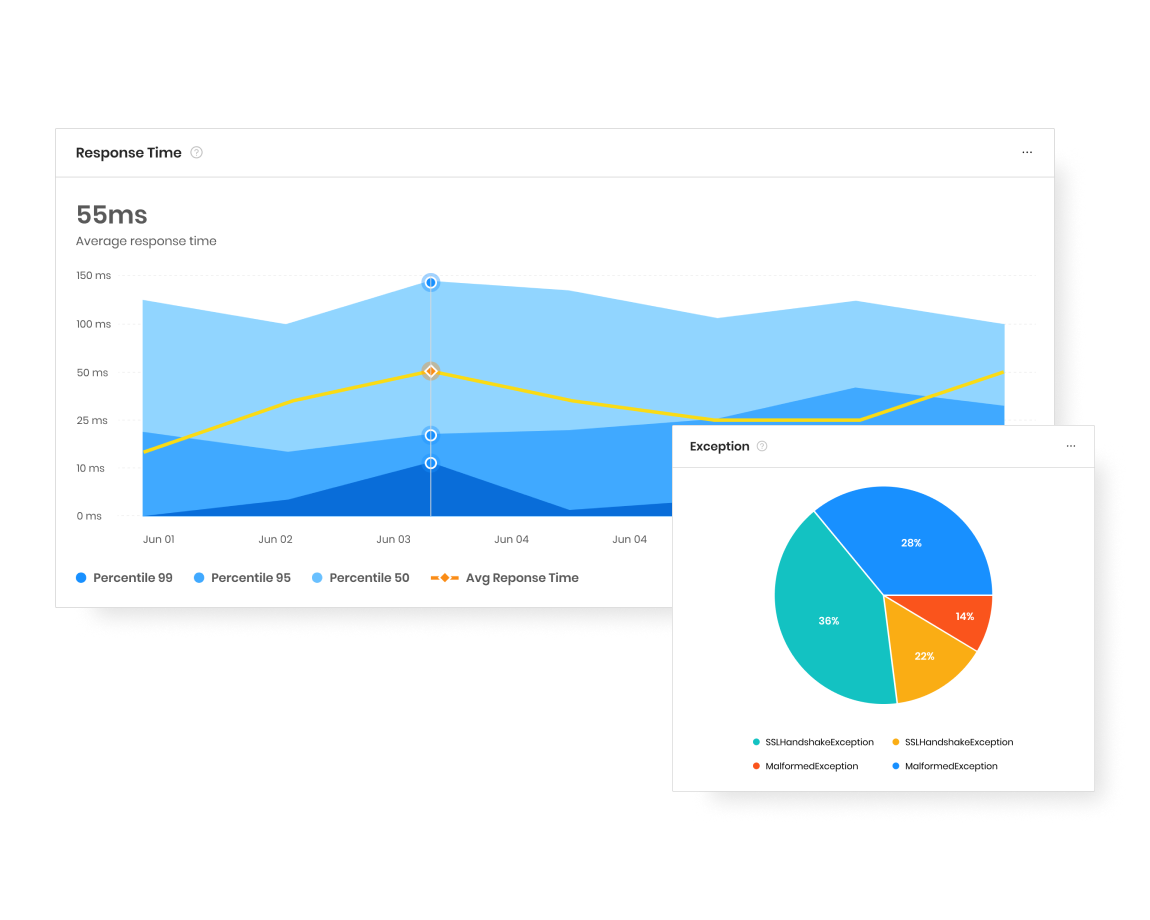Click the Jun 03 axis label

point(393,539)
